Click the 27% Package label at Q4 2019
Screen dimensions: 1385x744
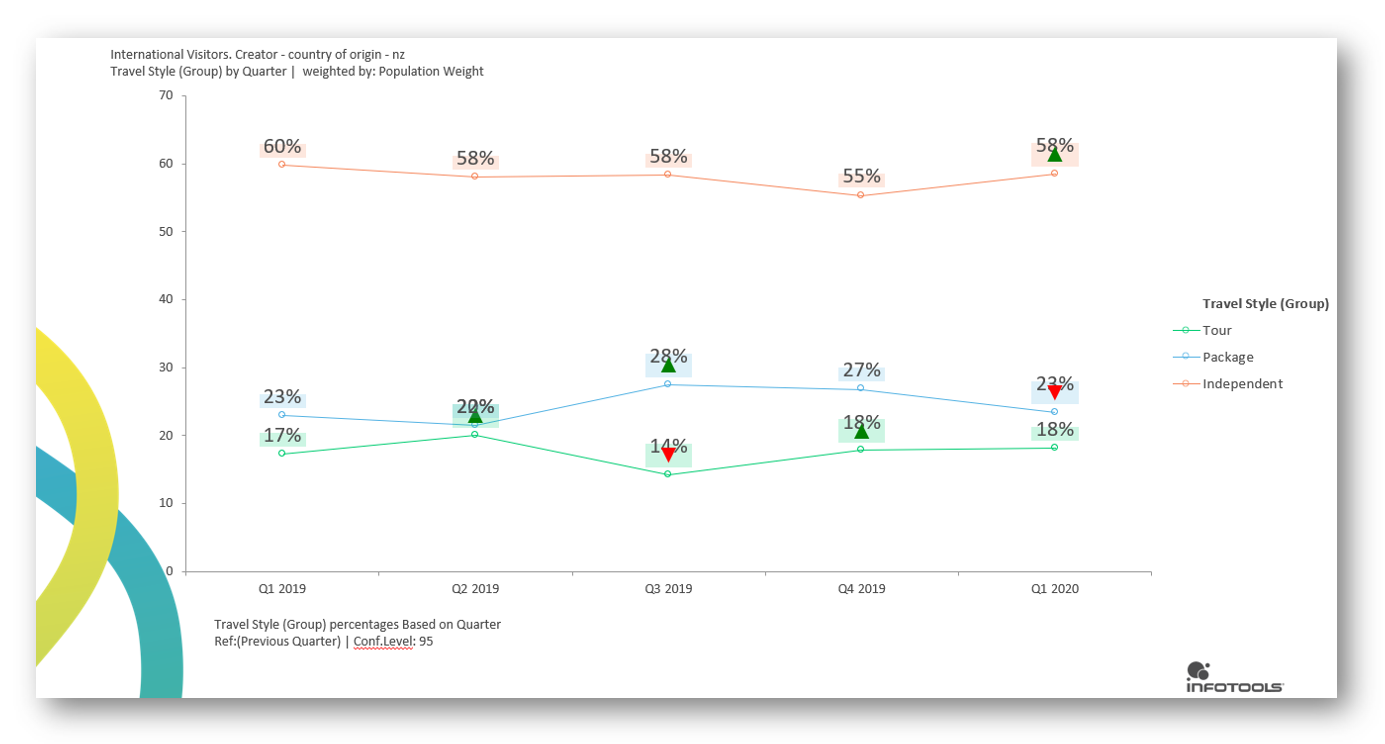click(x=861, y=371)
